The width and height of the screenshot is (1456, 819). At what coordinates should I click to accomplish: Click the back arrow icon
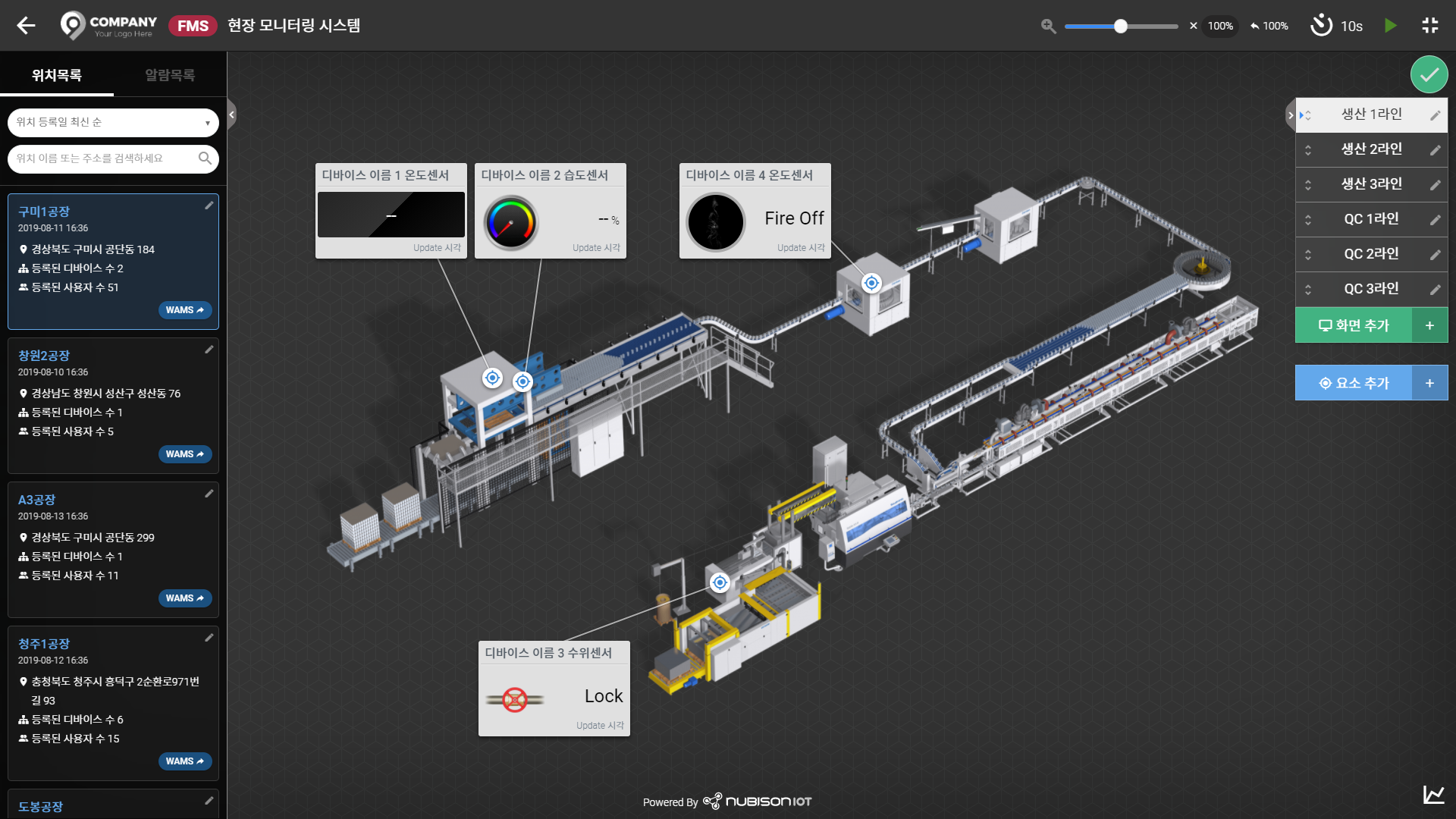27,26
